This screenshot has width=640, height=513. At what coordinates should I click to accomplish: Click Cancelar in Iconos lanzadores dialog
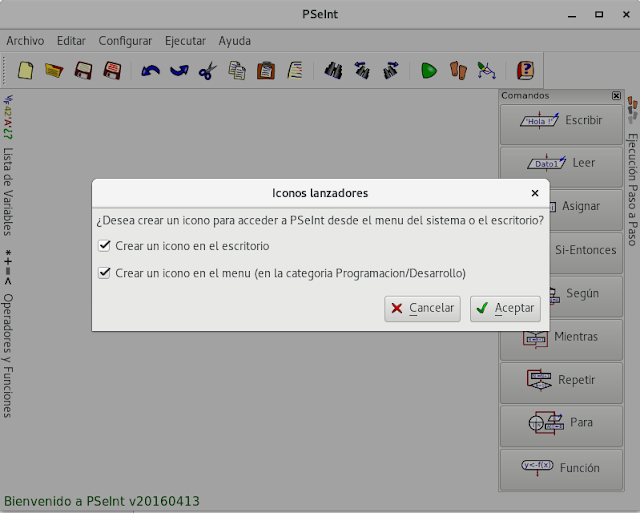tap(422, 309)
